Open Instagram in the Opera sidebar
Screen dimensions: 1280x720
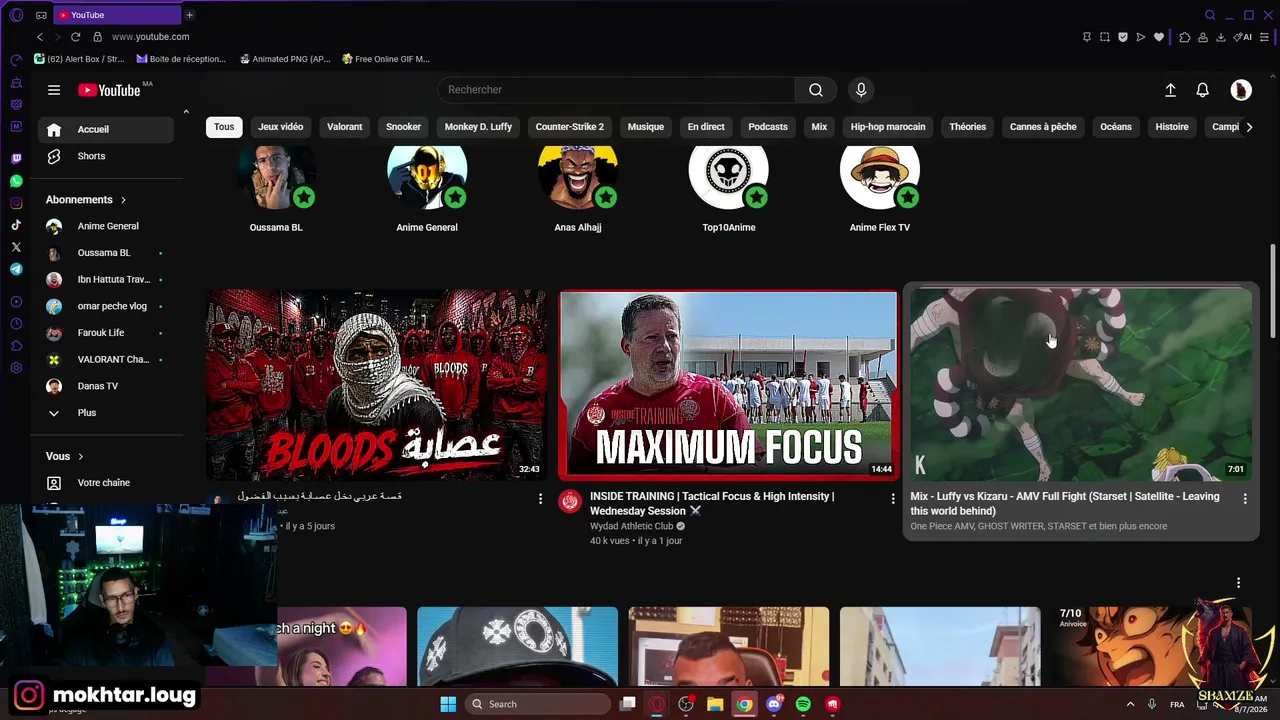tap(16, 203)
